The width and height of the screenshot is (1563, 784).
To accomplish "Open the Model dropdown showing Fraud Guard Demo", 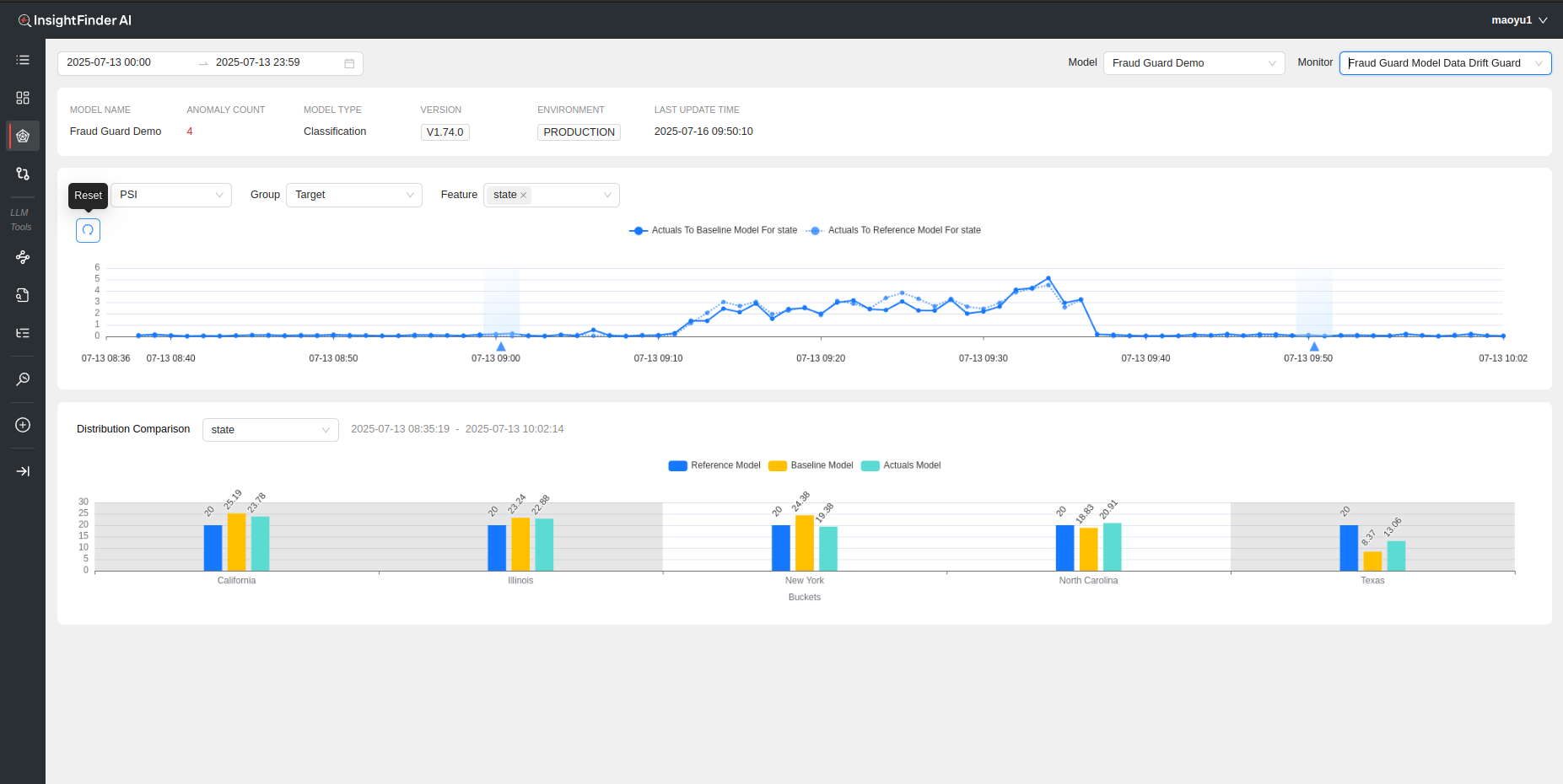I will click(x=1193, y=63).
